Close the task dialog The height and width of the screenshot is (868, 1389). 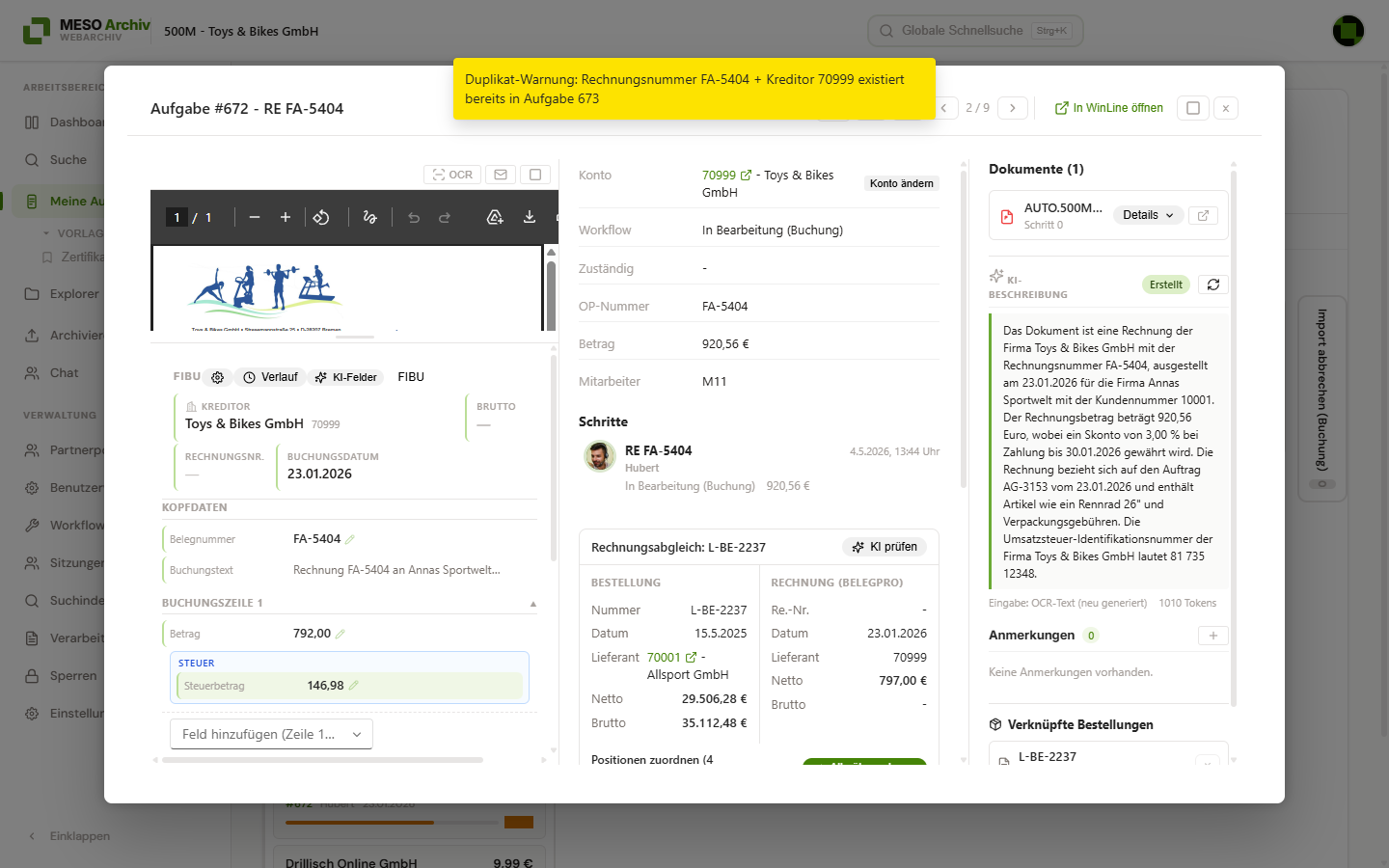[1226, 108]
